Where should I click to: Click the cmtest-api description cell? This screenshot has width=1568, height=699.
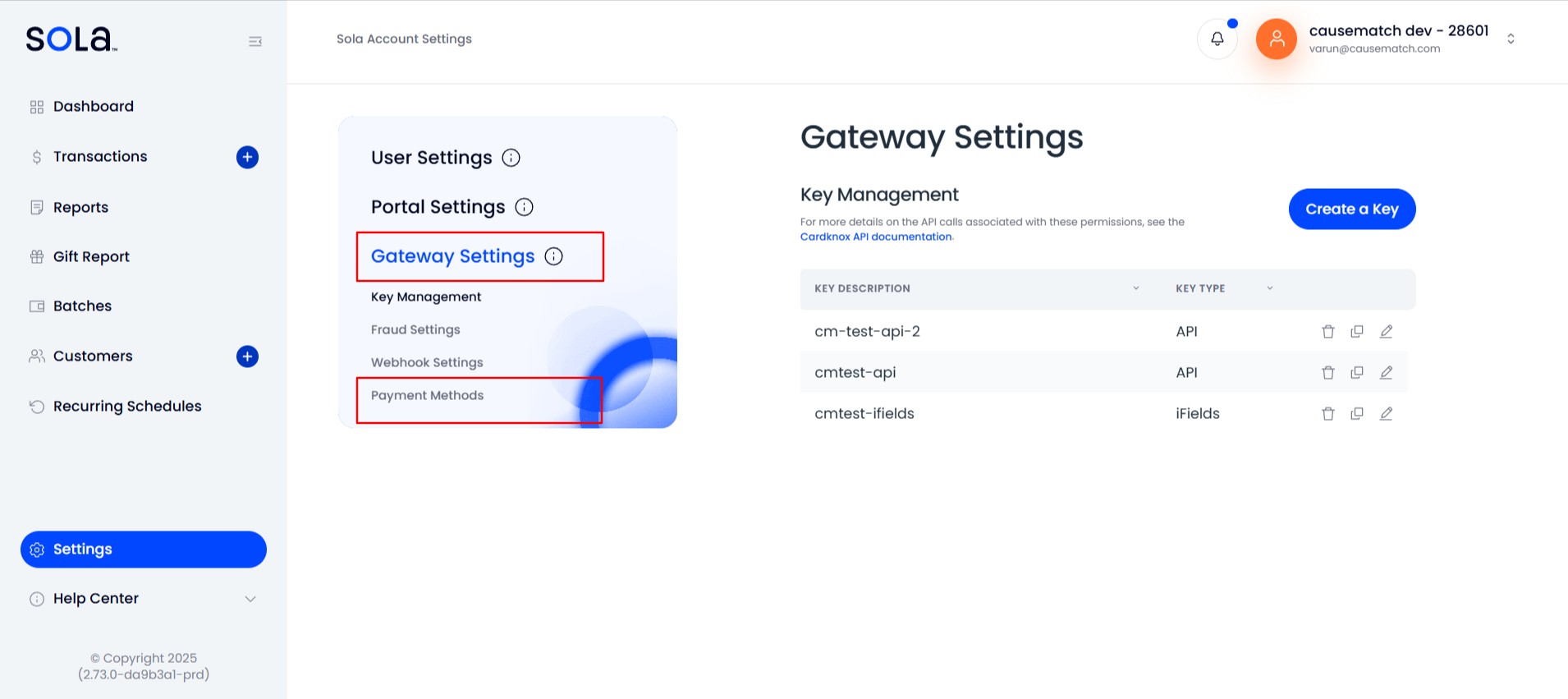tap(855, 373)
